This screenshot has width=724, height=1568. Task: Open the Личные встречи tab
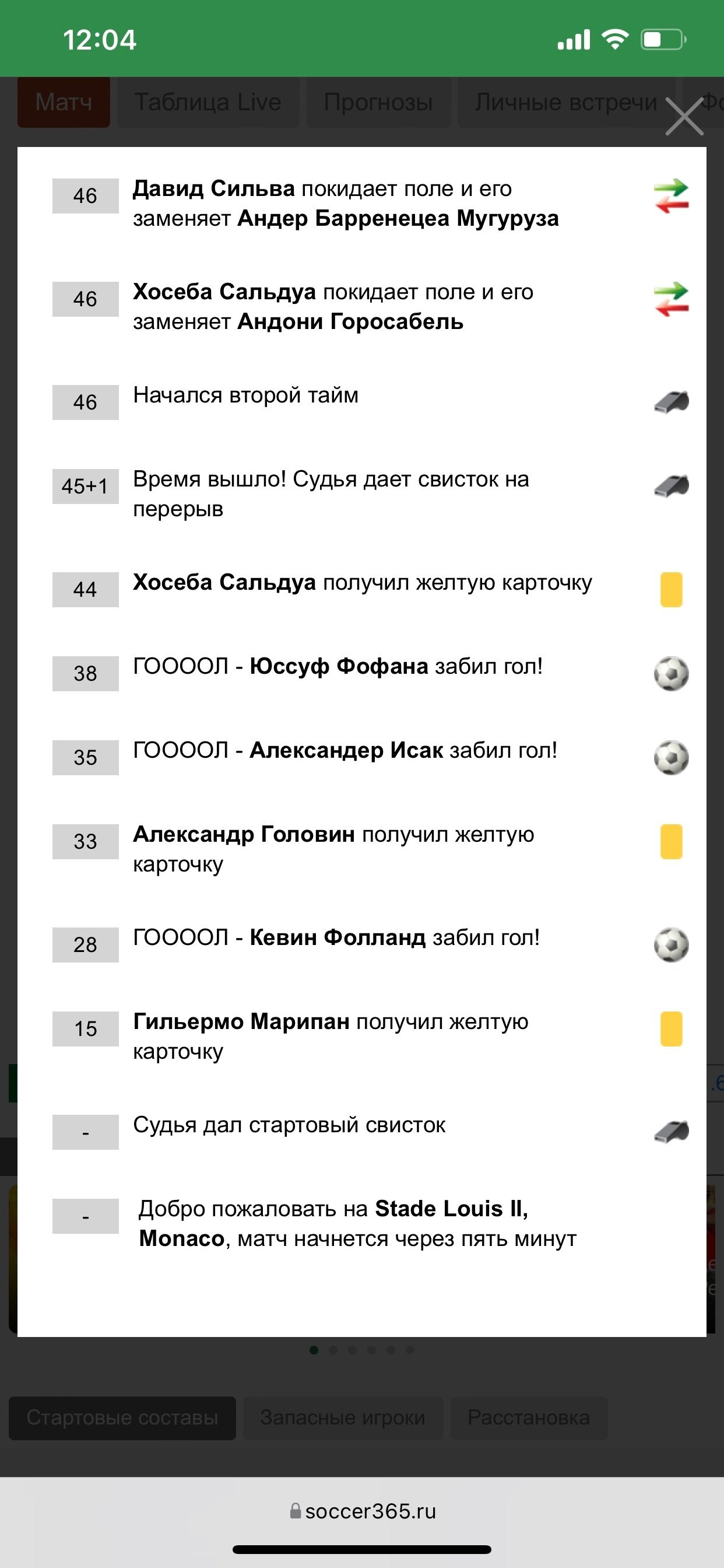566,102
